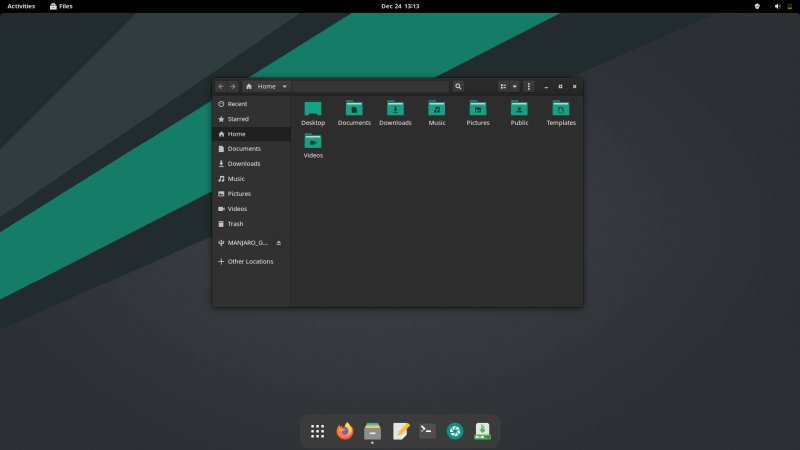800x450 pixels.
Task: Open the Files app menu in top bar
Action: pyautogui.click(x=61, y=6)
